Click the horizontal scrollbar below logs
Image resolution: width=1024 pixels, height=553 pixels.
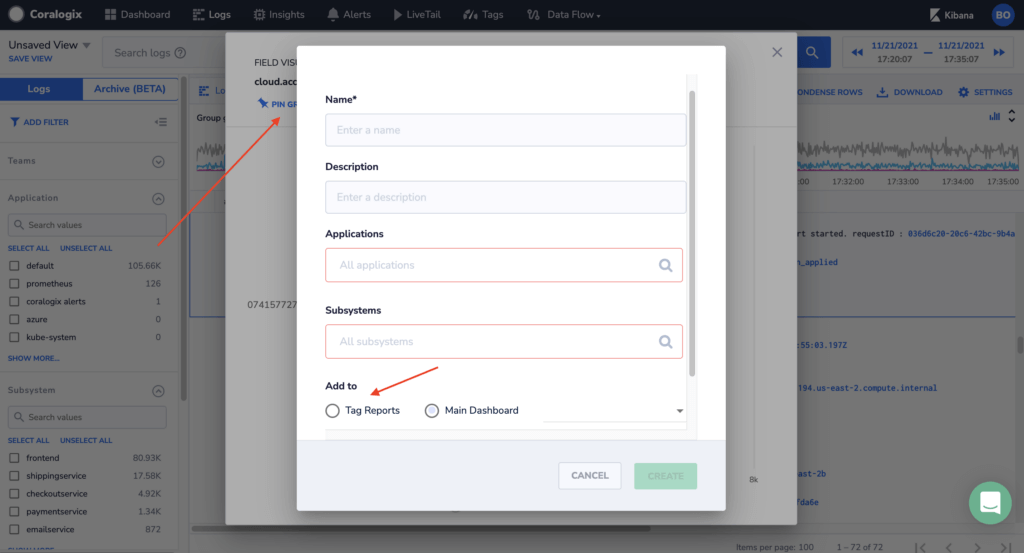(421, 528)
